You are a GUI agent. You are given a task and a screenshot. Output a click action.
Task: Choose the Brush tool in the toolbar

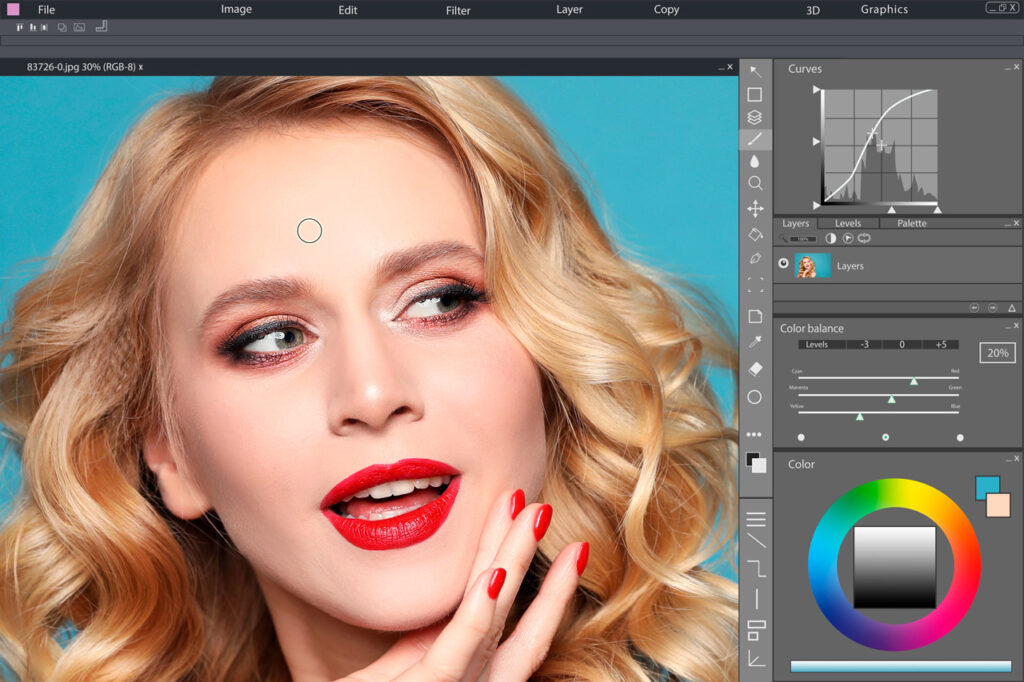[755, 139]
